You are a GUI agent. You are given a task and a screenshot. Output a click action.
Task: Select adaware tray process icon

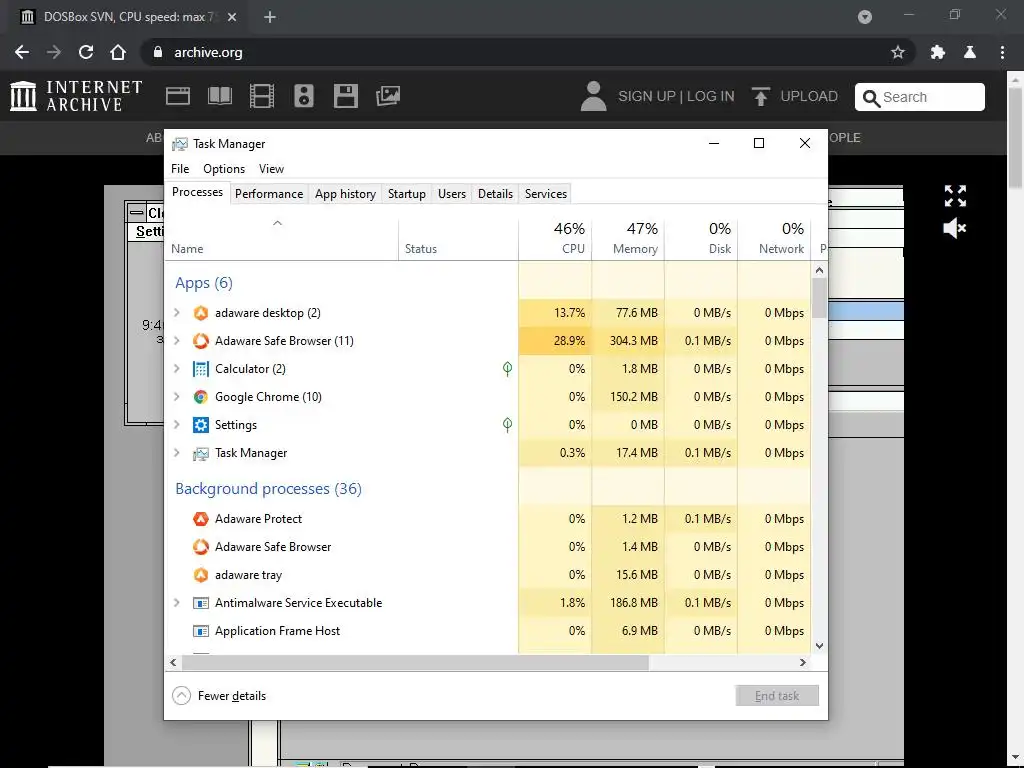coord(200,575)
